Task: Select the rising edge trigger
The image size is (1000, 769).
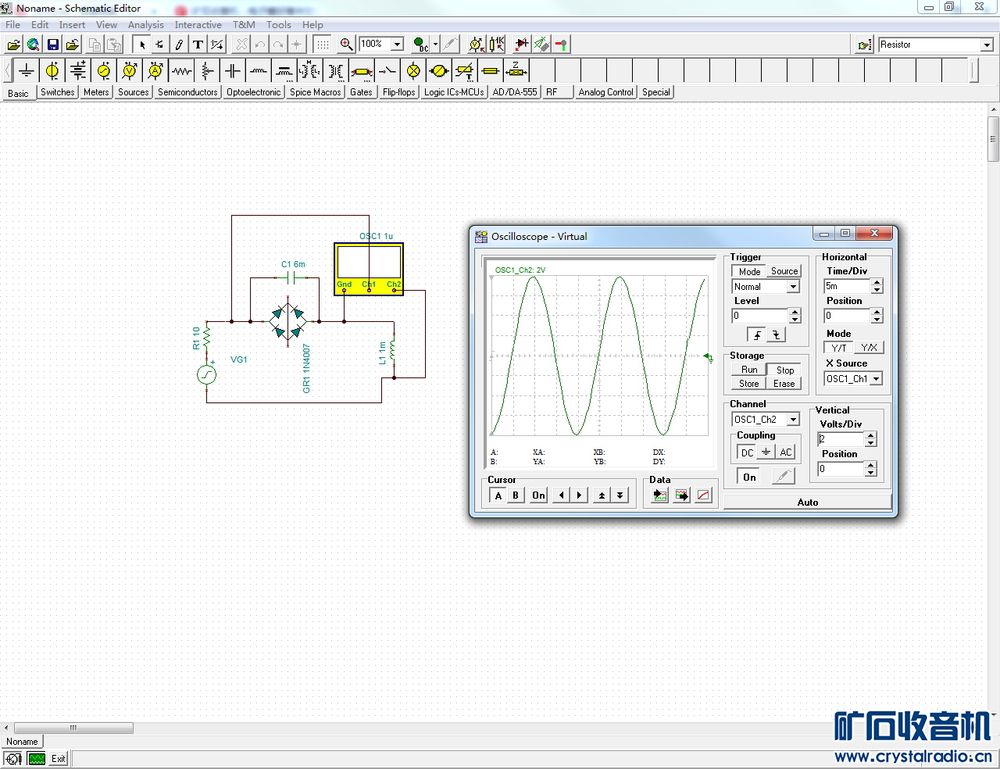Action: [757, 335]
